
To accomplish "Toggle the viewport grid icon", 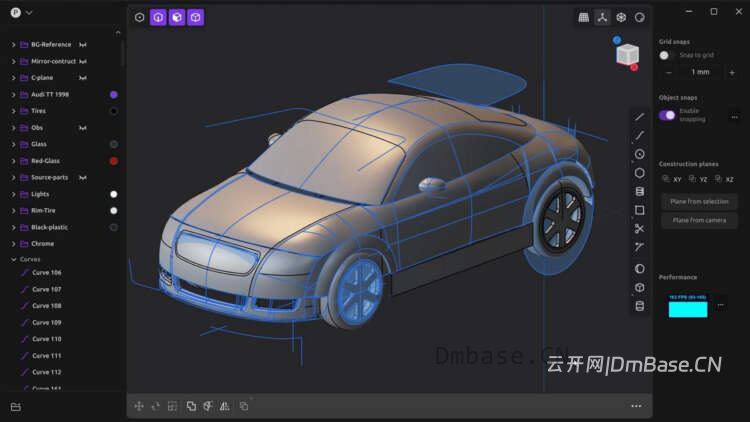I will (x=584, y=18).
